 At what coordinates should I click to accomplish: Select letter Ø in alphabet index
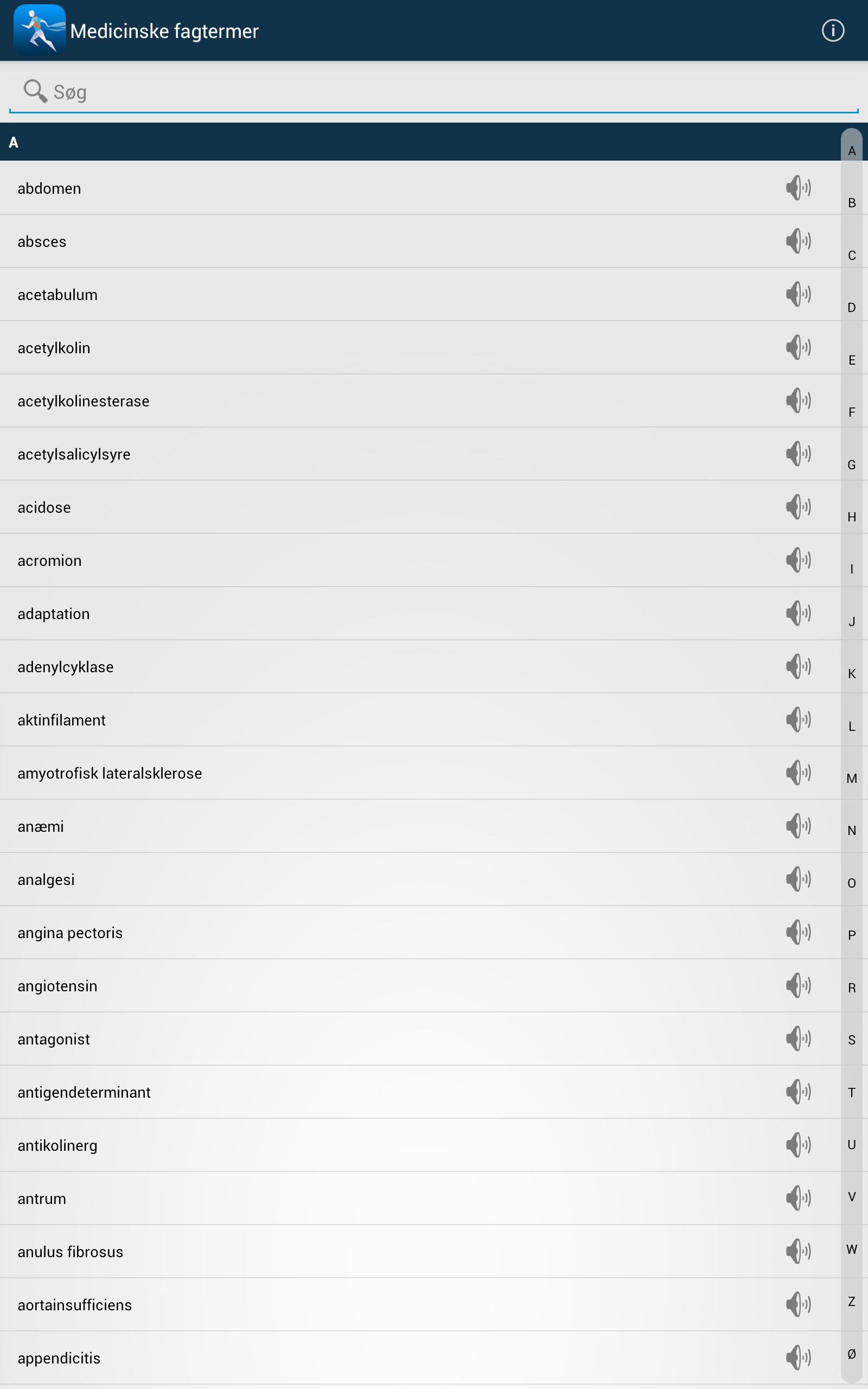click(851, 1354)
